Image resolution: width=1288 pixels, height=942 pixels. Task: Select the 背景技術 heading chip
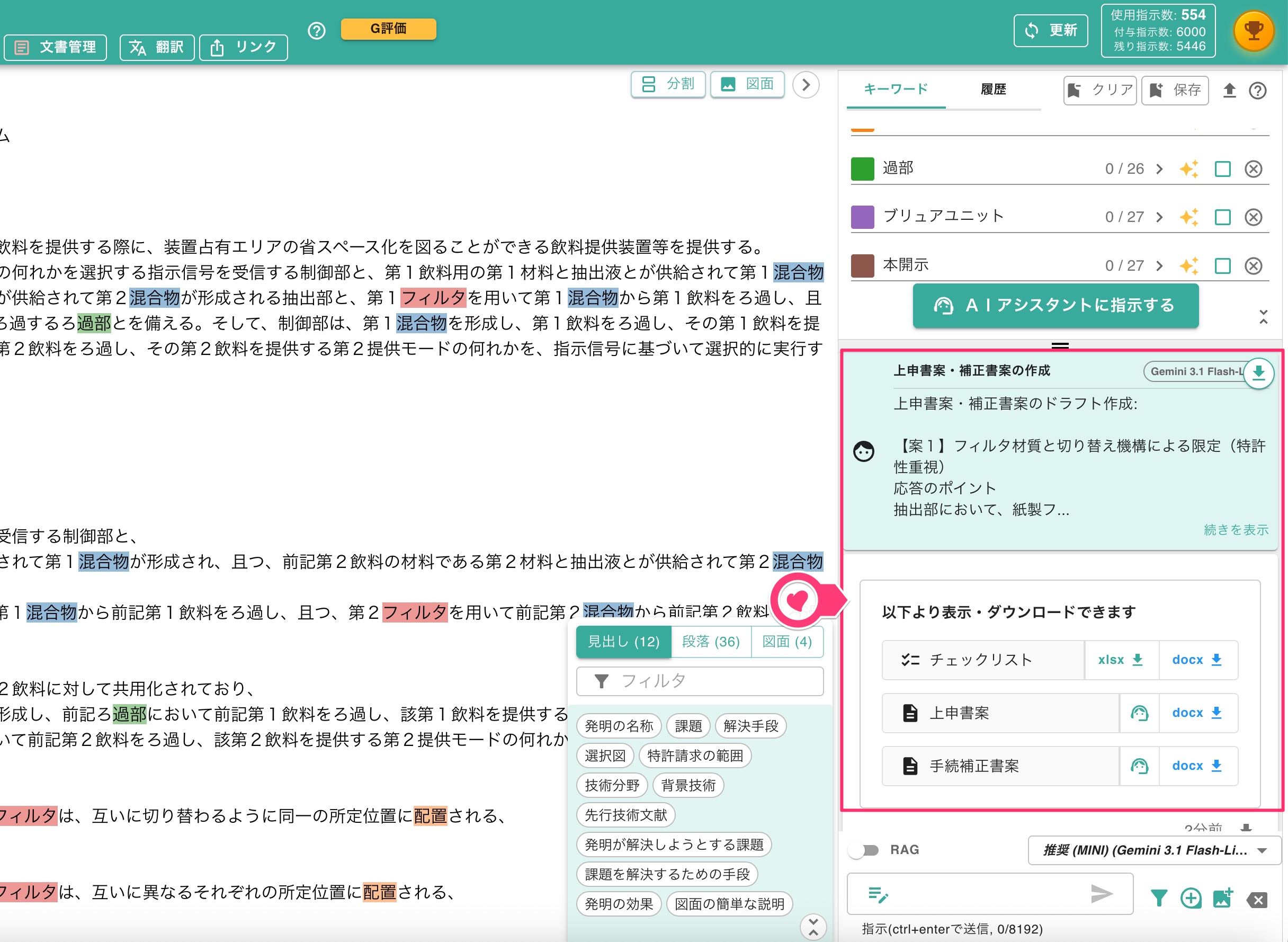coord(688,786)
